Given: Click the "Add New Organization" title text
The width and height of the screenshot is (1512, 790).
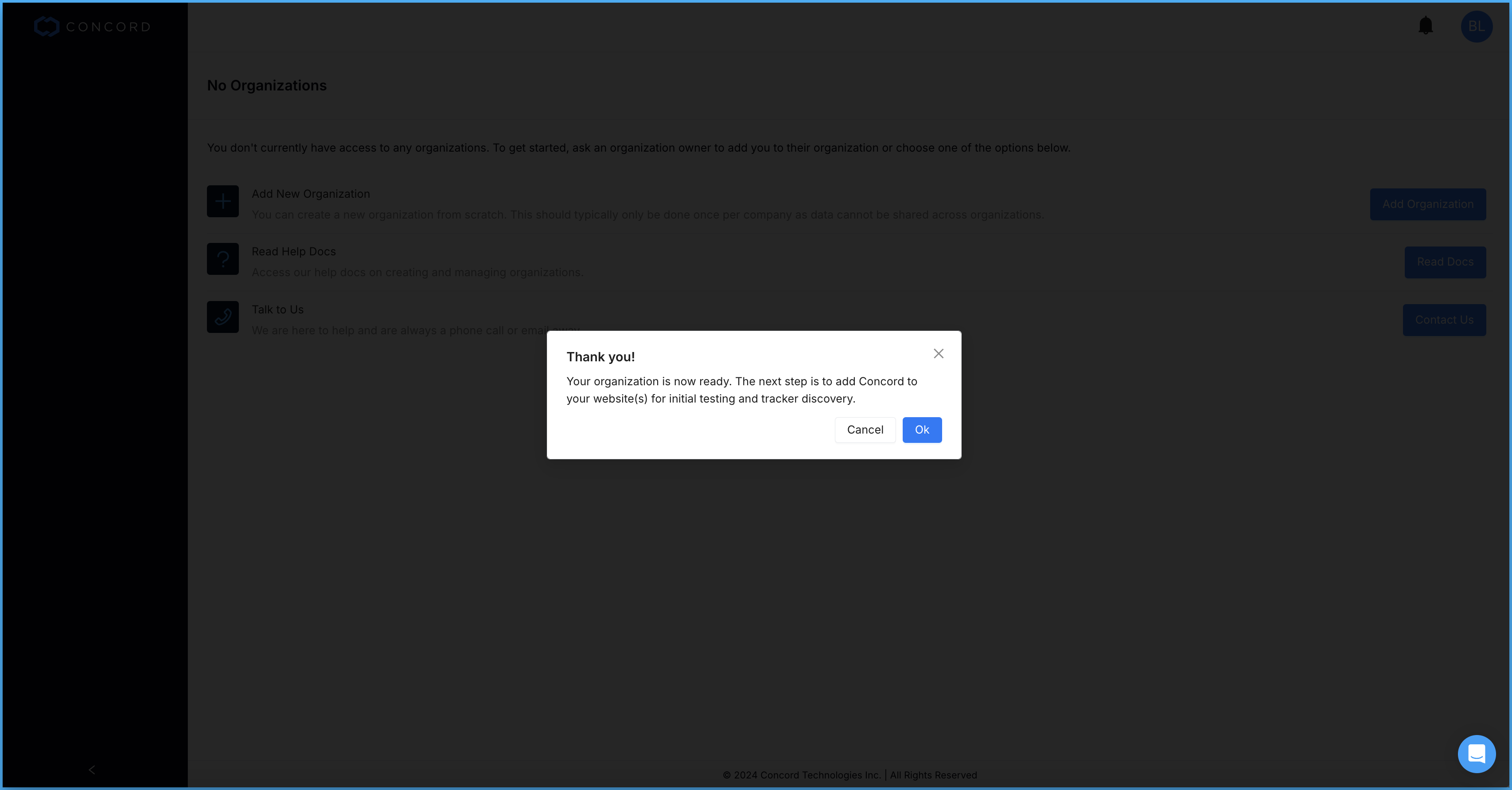Looking at the screenshot, I should coord(311,193).
